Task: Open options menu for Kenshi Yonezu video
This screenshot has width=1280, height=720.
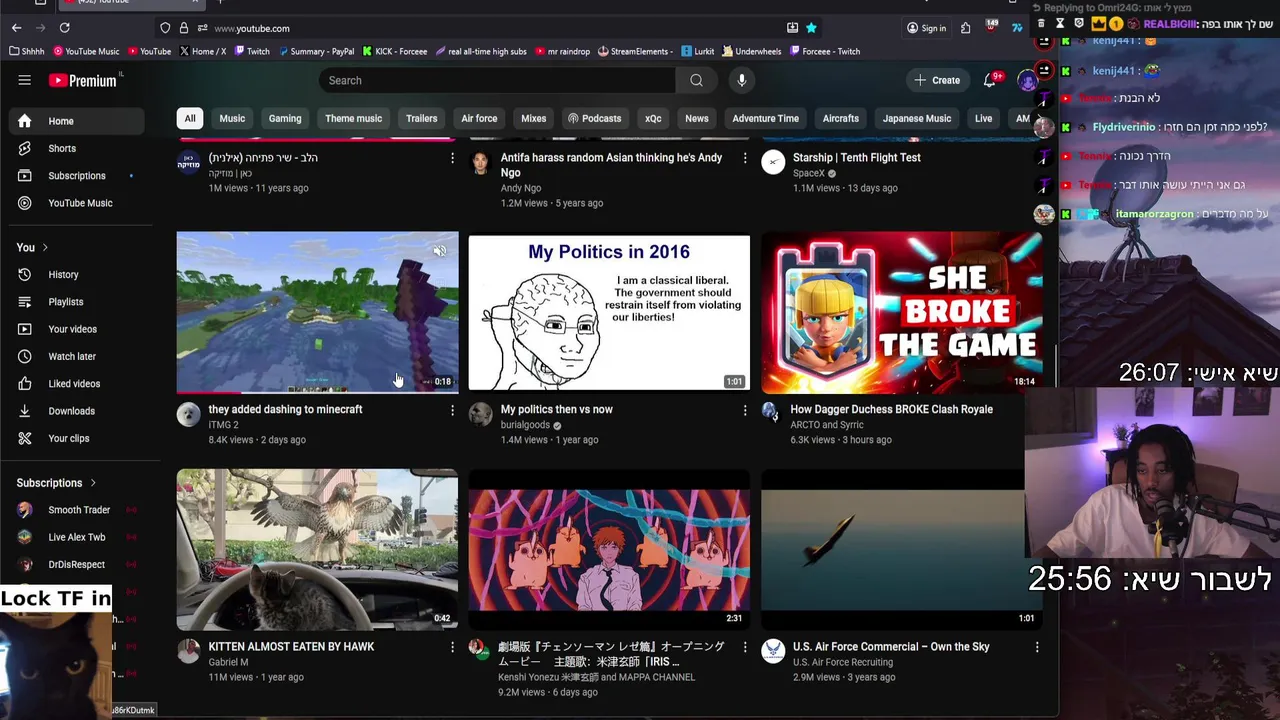Action: coord(744,647)
